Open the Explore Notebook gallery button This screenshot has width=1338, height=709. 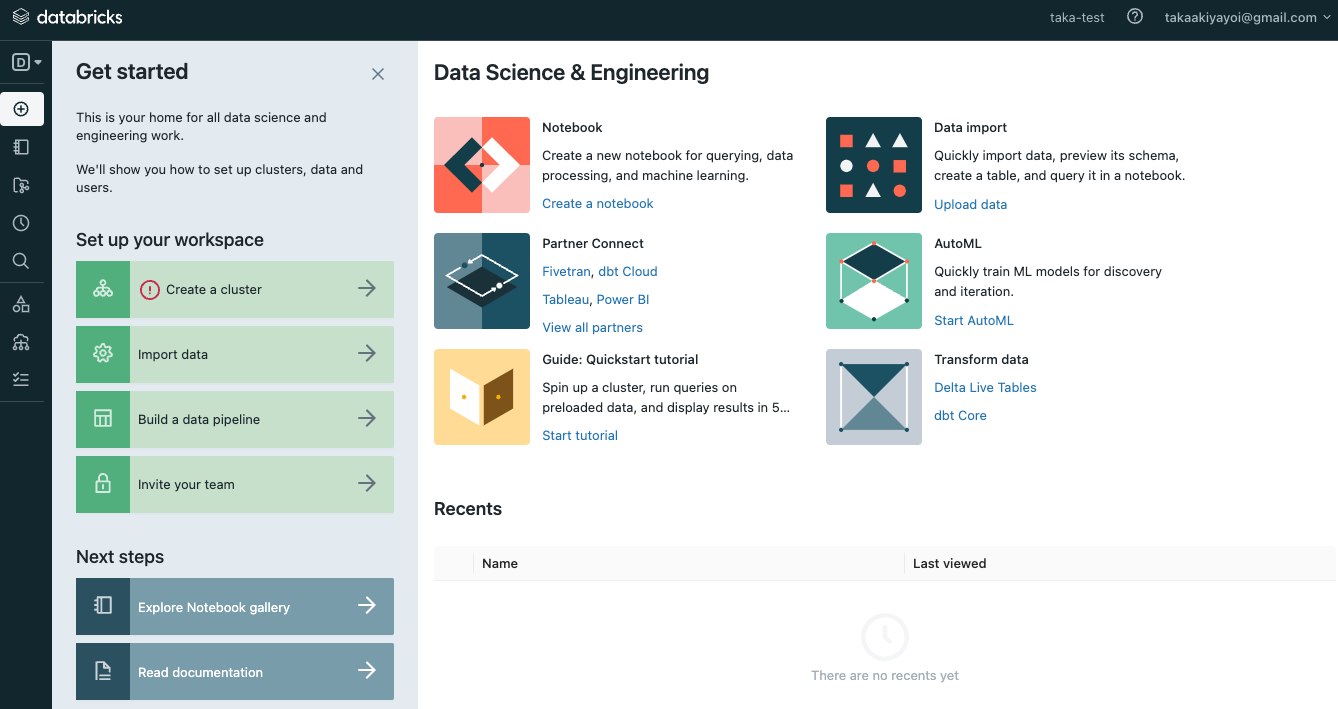pyautogui.click(x=235, y=606)
